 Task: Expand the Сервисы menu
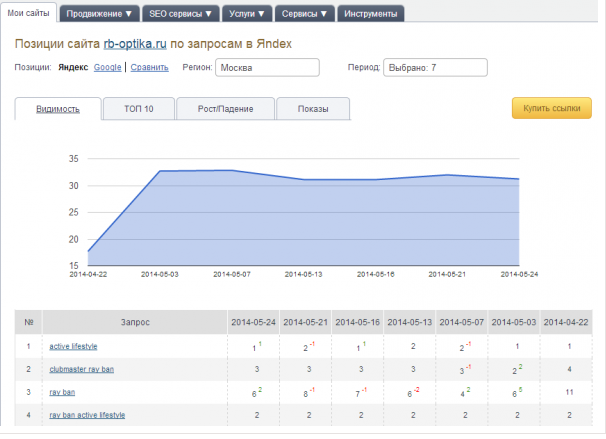[305, 14]
